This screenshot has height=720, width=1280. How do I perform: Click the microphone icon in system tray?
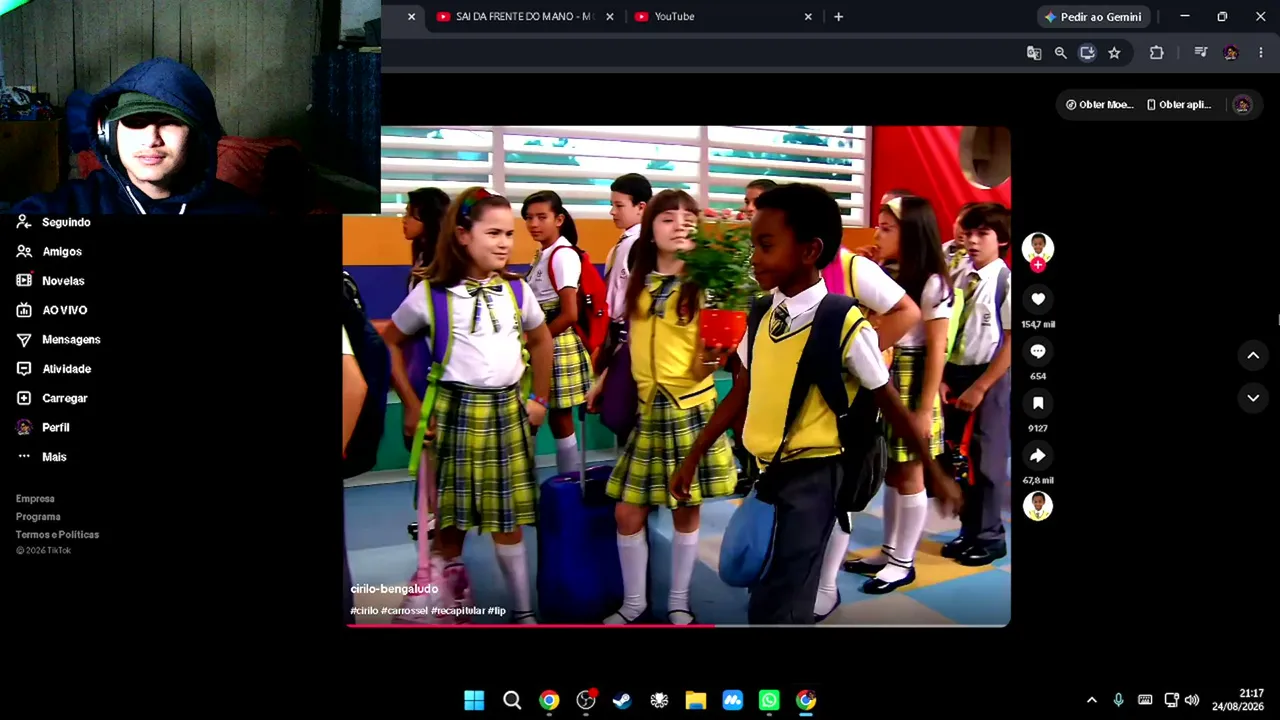(1118, 700)
